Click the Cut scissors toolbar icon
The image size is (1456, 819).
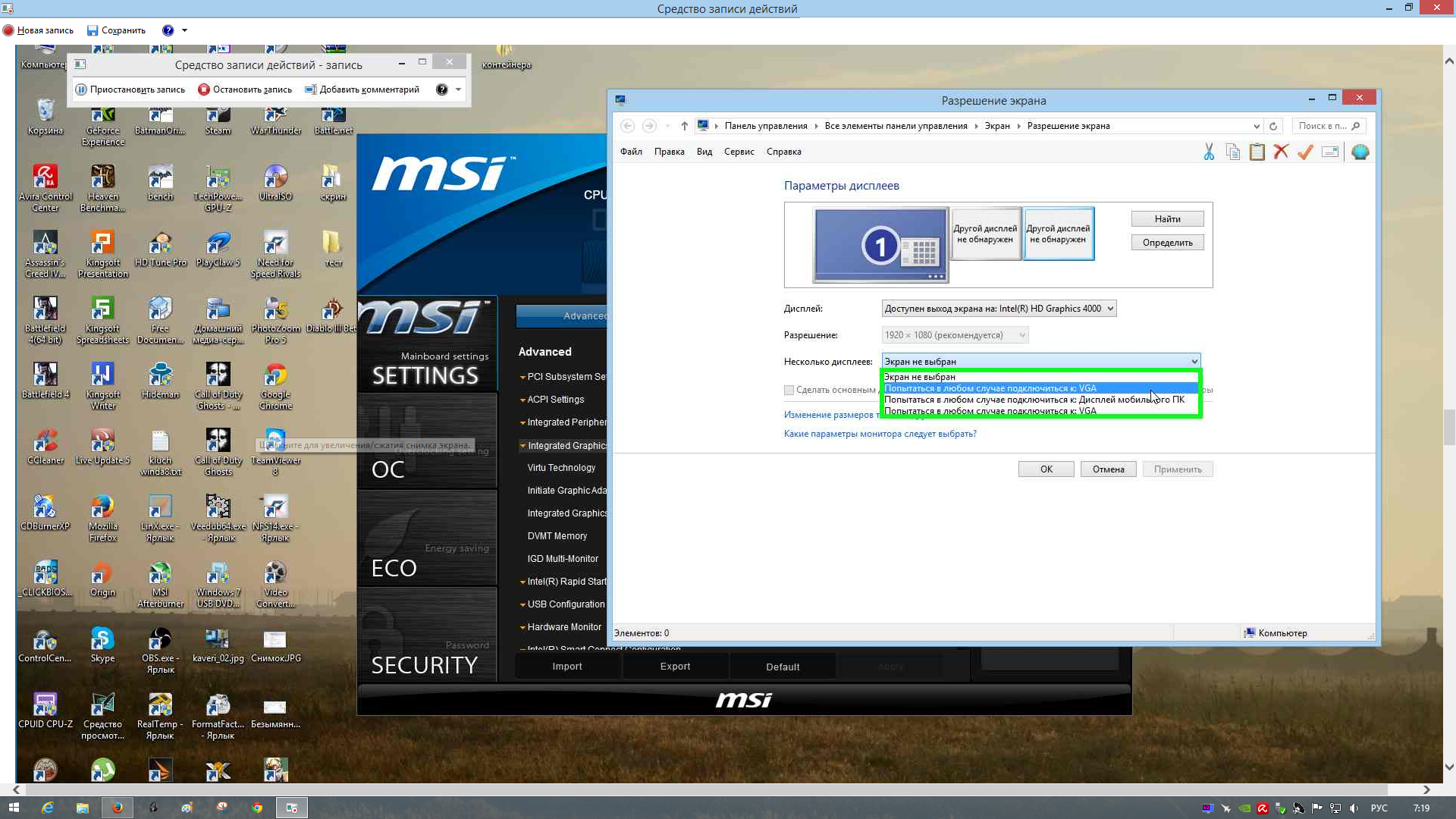(x=1209, y=152)
